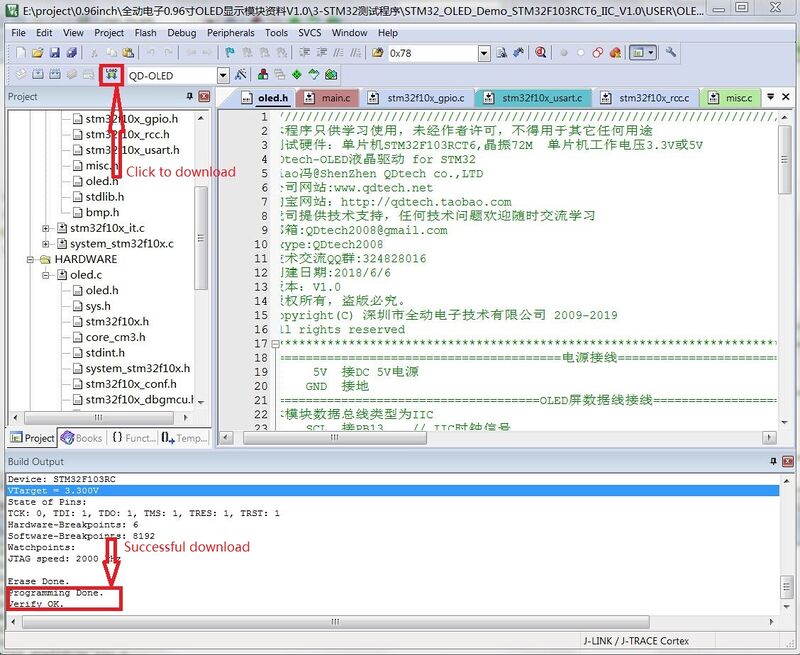Open the Books tab in Project panel
The height and width of the screenshot is (655, 800).
click(82, 438)
